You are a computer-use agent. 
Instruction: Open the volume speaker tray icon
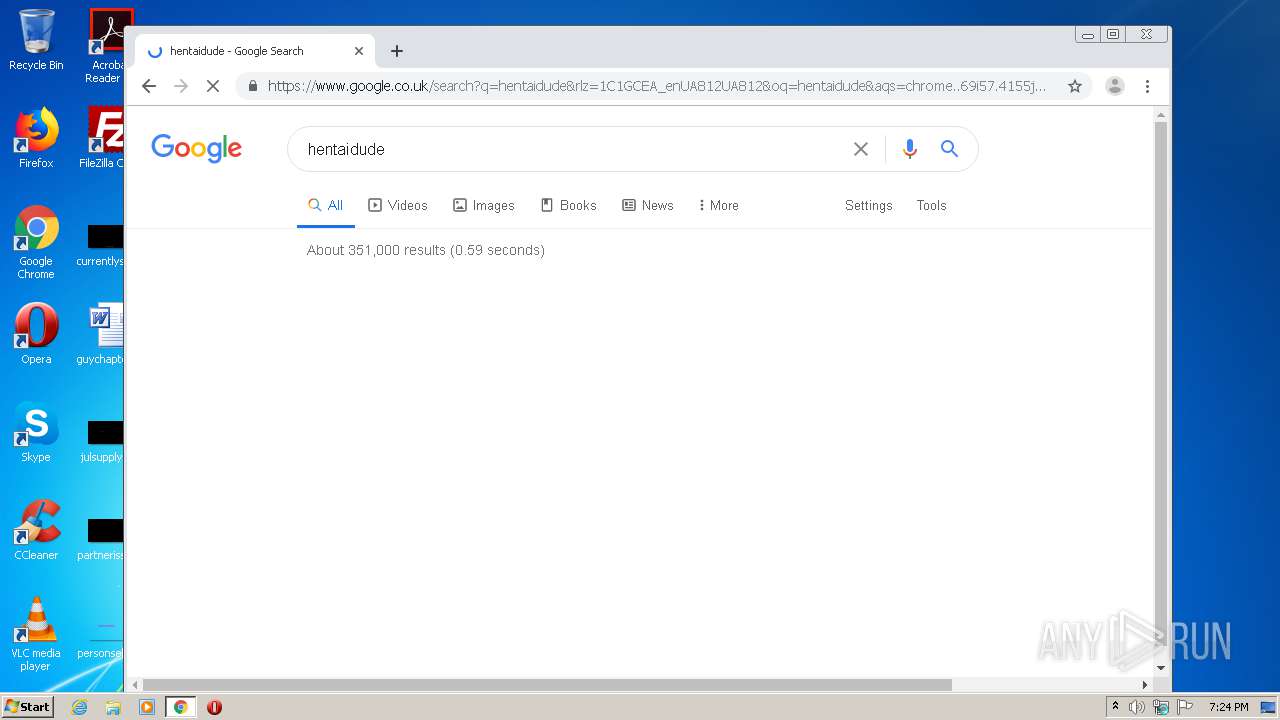[1137, 707]
